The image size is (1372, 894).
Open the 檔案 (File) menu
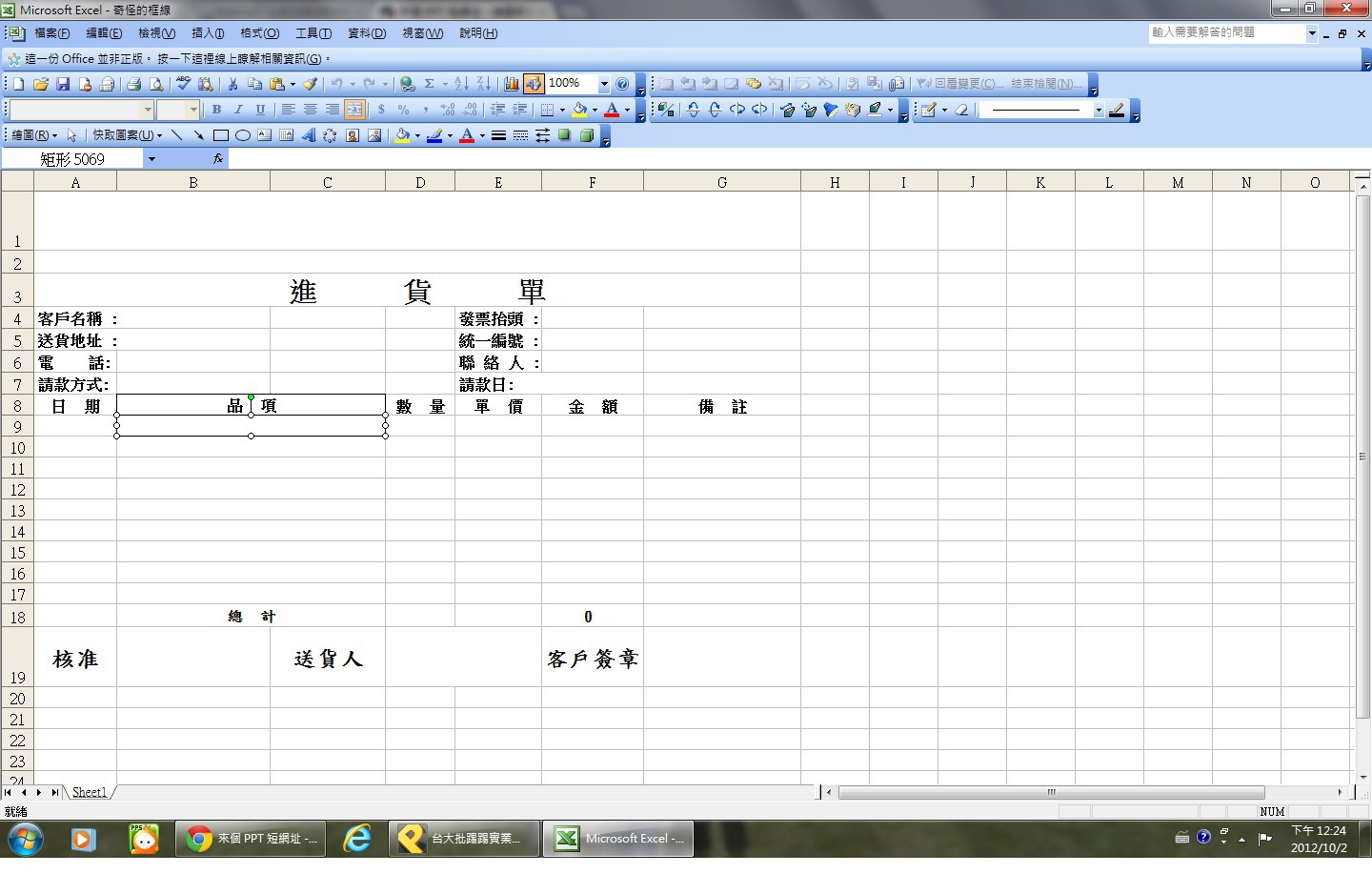tap(52, 33)
